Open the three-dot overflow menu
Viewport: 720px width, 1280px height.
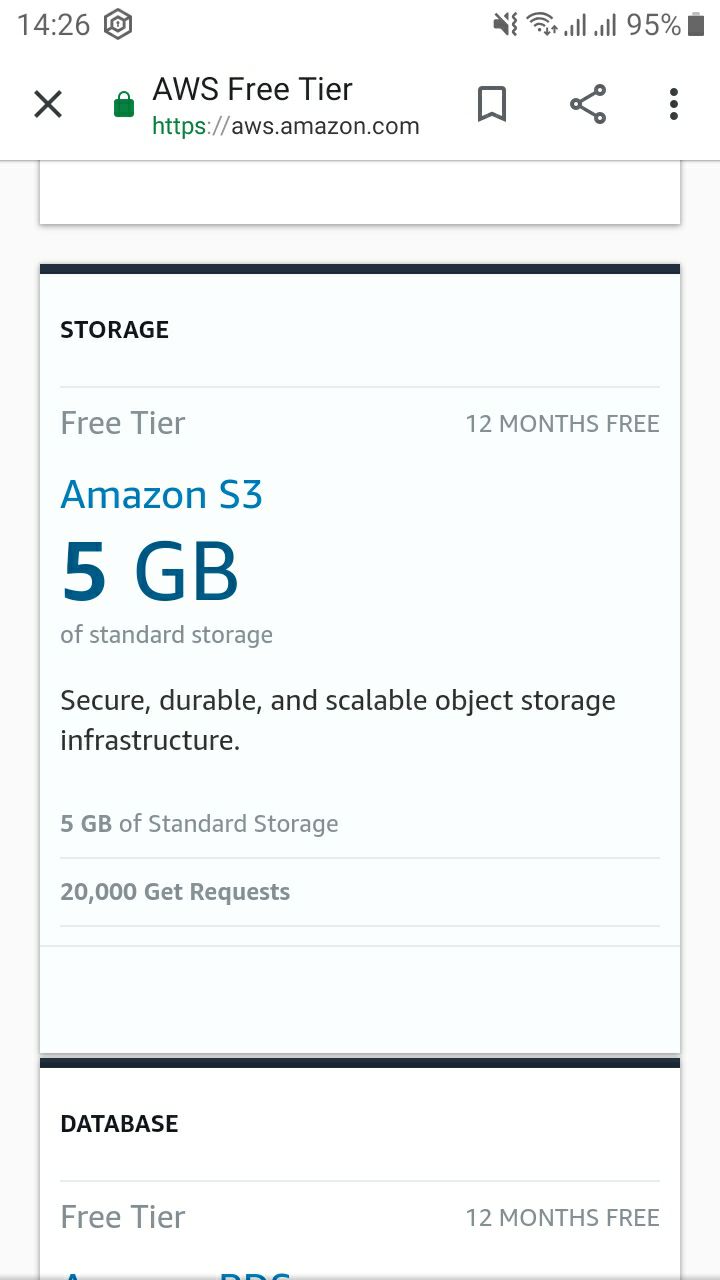coord(674,104)
